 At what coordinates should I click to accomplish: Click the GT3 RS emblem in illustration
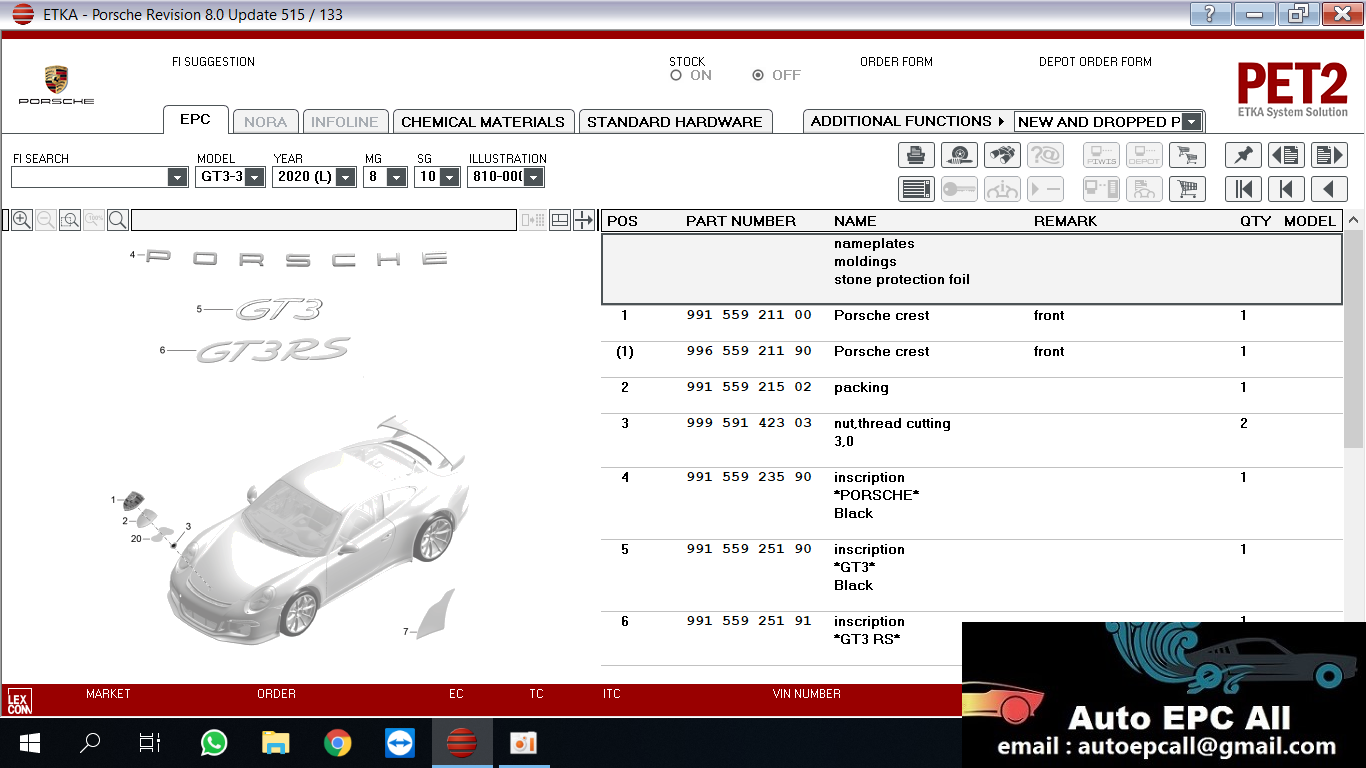pos(273,351)
